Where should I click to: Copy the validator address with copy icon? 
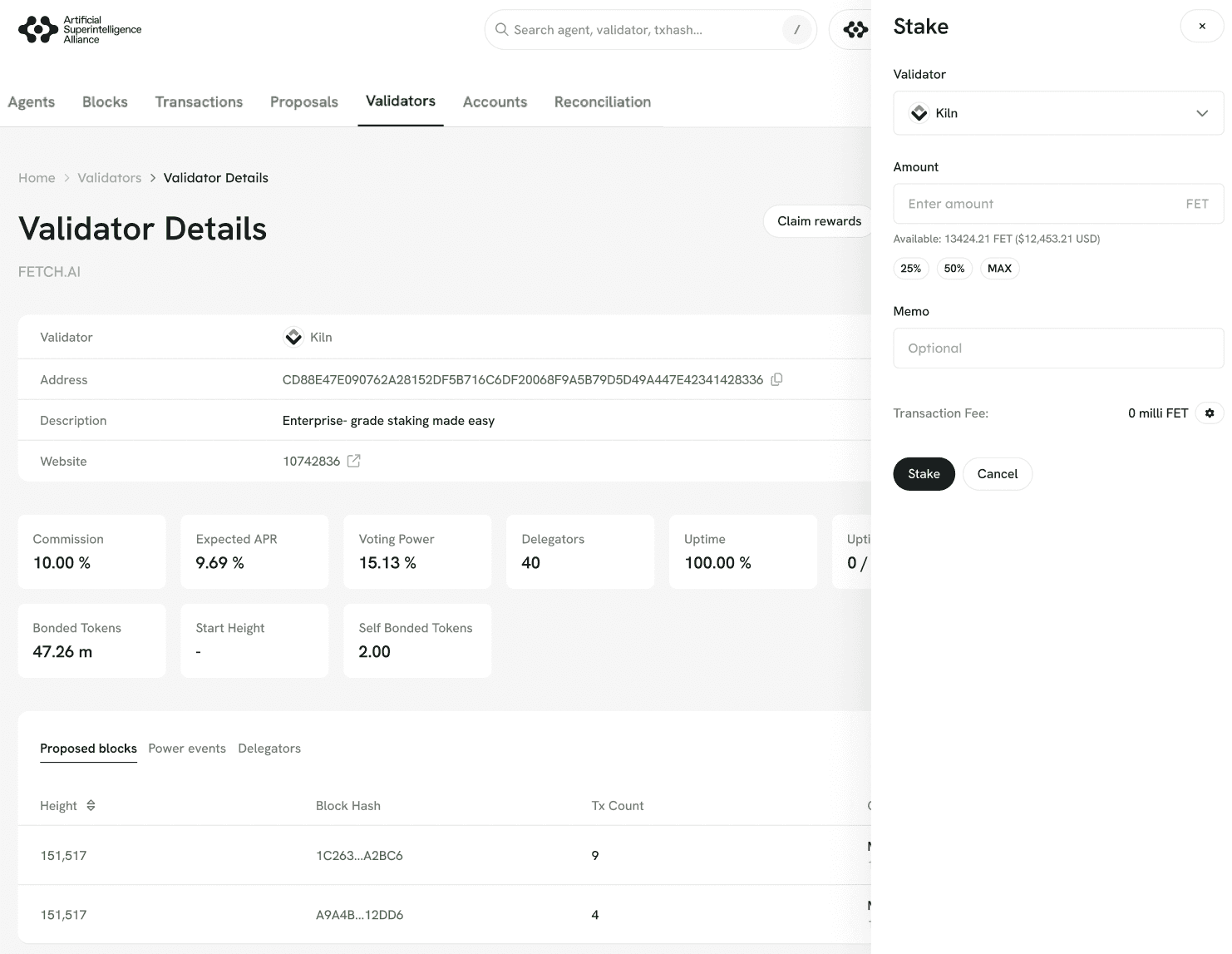pos(776,379)
